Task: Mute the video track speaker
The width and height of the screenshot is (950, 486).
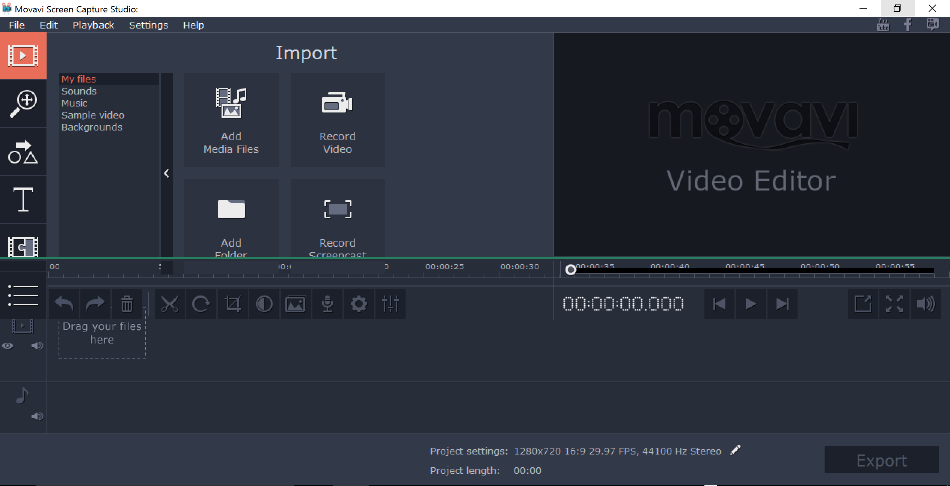Action: 38,346
